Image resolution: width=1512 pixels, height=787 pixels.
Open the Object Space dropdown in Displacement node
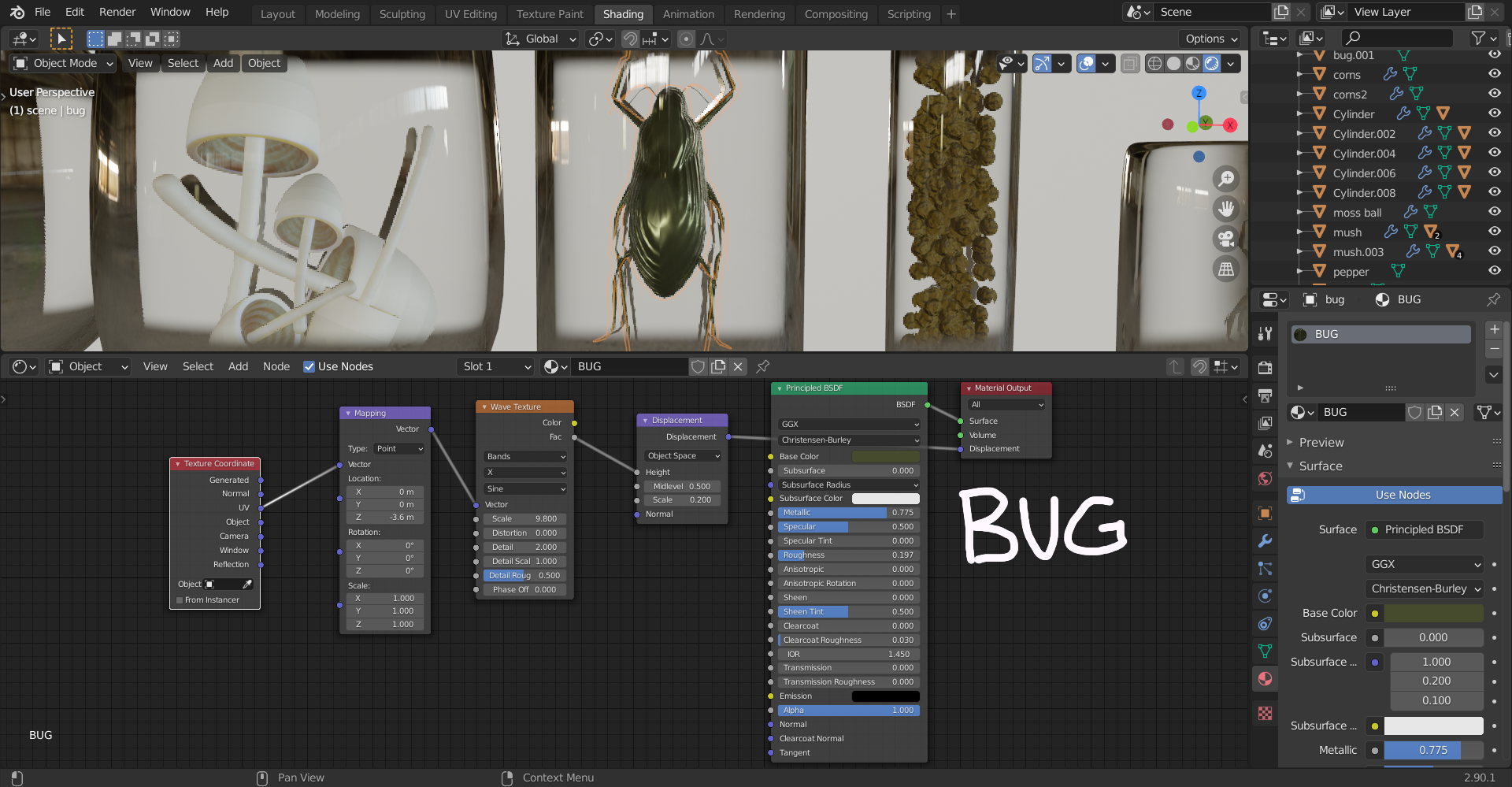tap(683, 456)
